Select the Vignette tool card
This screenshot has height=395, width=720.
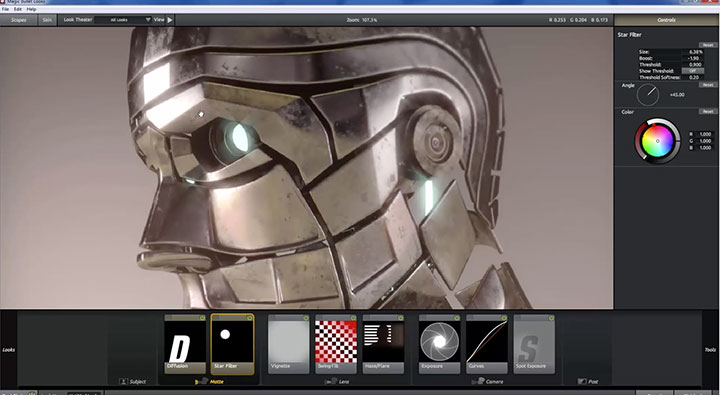(289, 344)
